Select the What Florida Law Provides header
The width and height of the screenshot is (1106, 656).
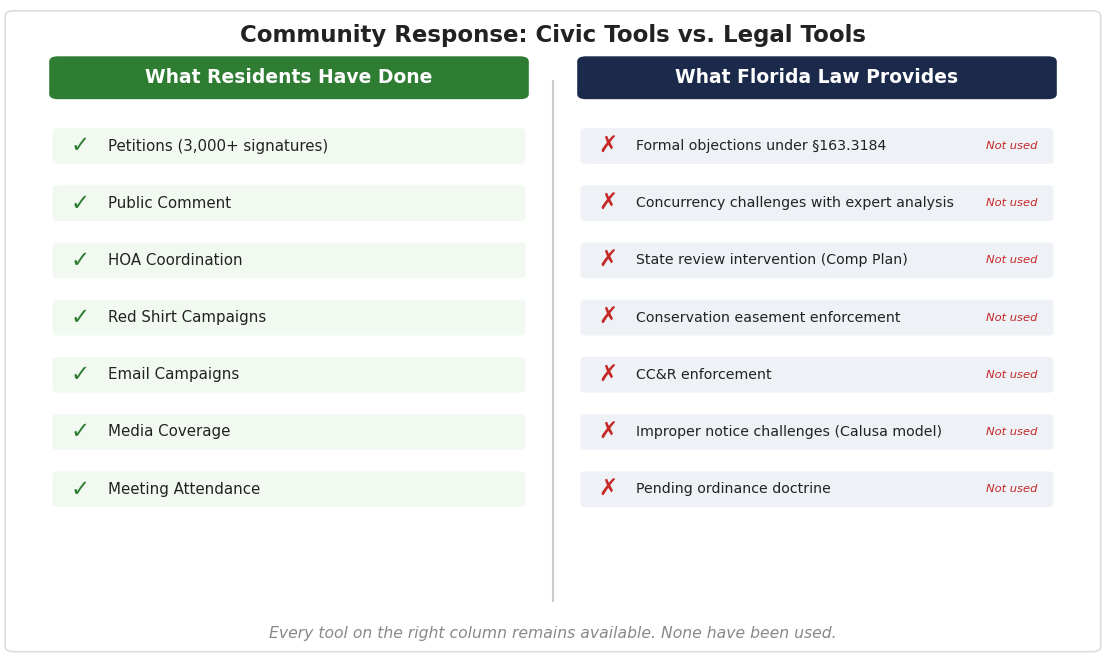816,77
